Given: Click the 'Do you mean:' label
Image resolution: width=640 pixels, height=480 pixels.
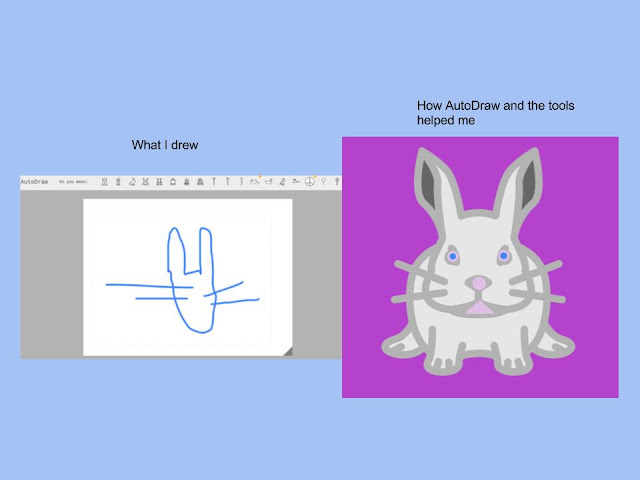Looking at the screenshot, I should 73,182.
